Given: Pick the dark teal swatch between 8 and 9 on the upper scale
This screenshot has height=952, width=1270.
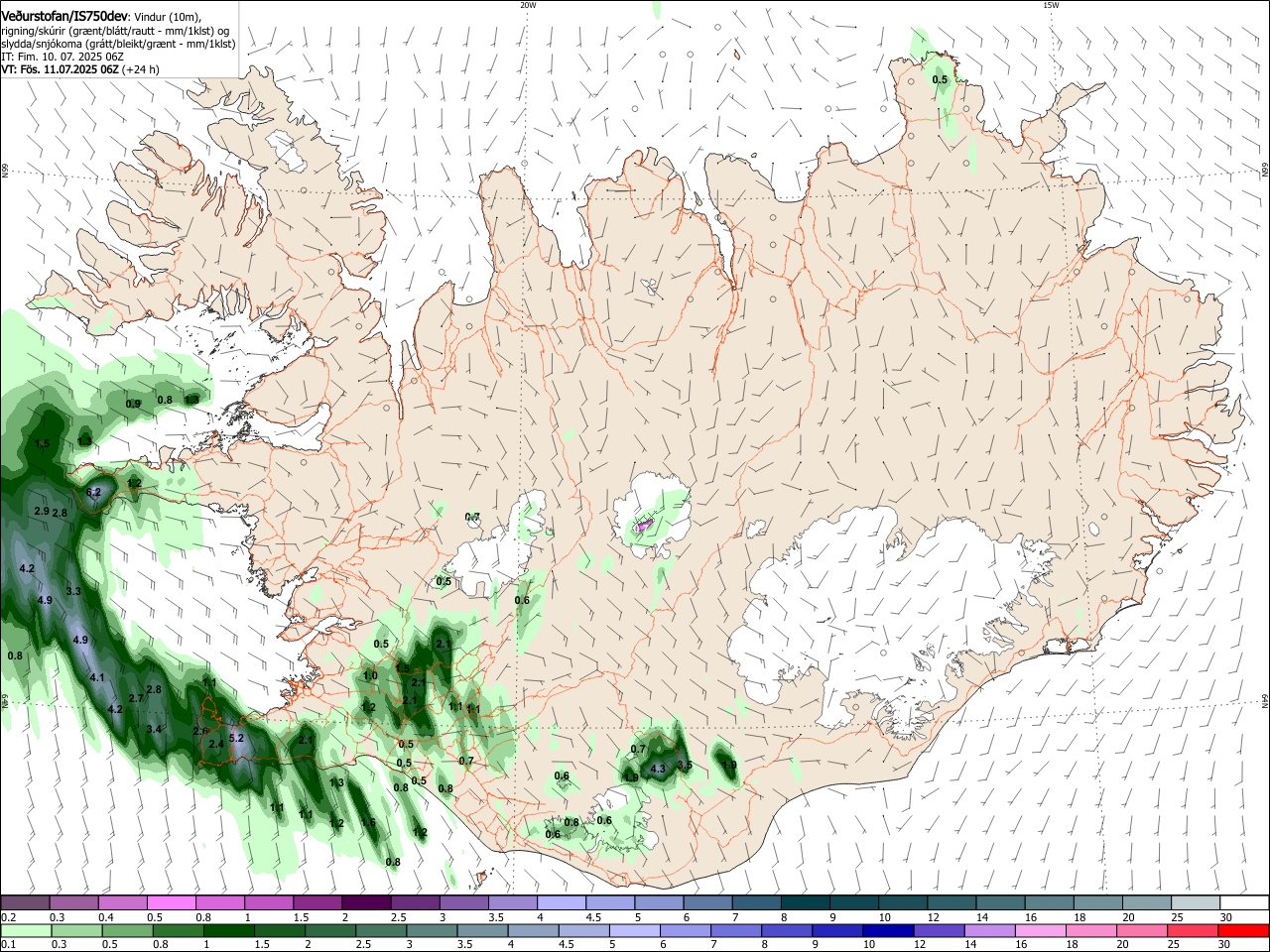Looking at the screenshot, I should (x=806, y=903).
